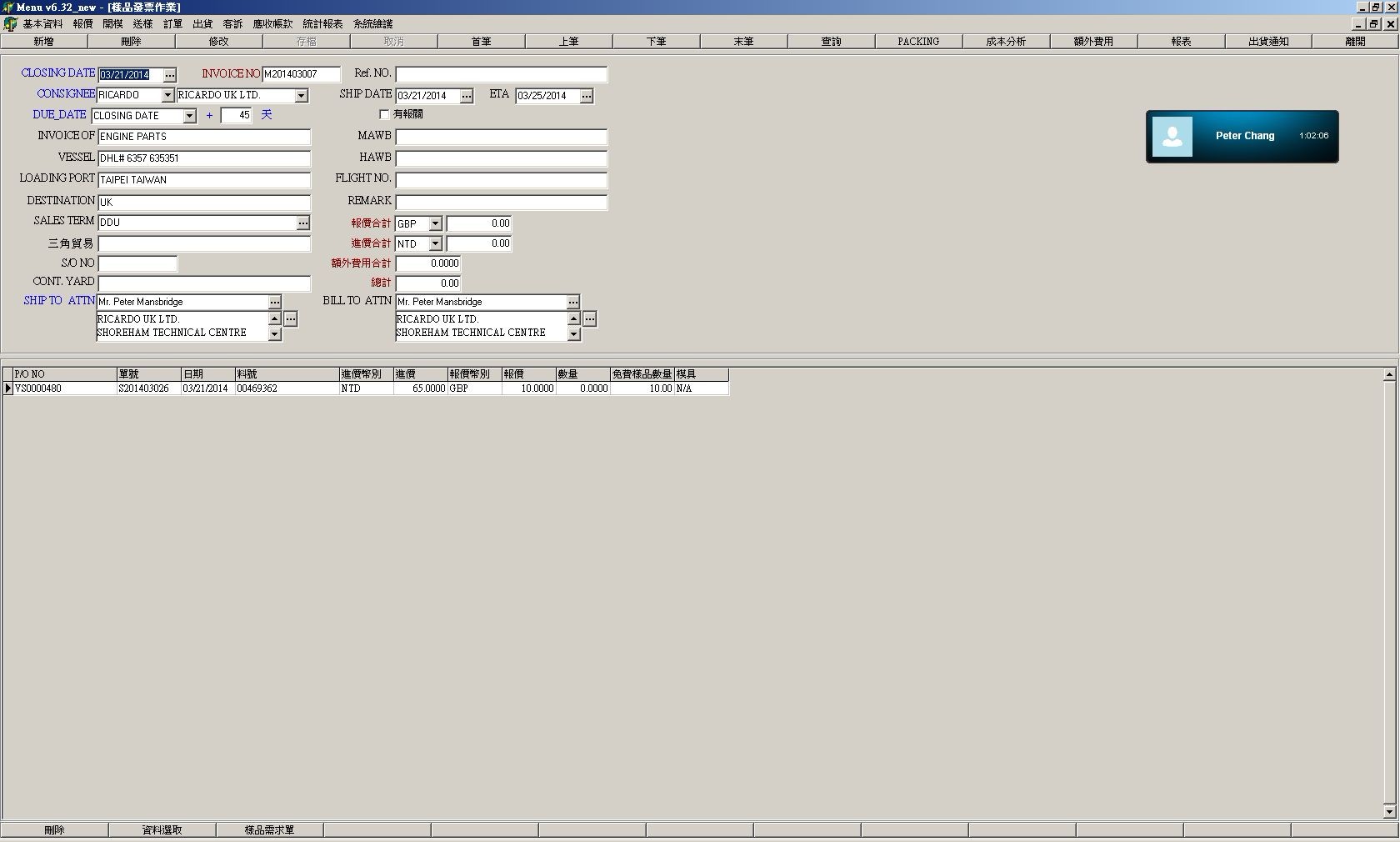
Task: Open the CLOSING DATE picker ellipsis button
Action: click(170, 75)
